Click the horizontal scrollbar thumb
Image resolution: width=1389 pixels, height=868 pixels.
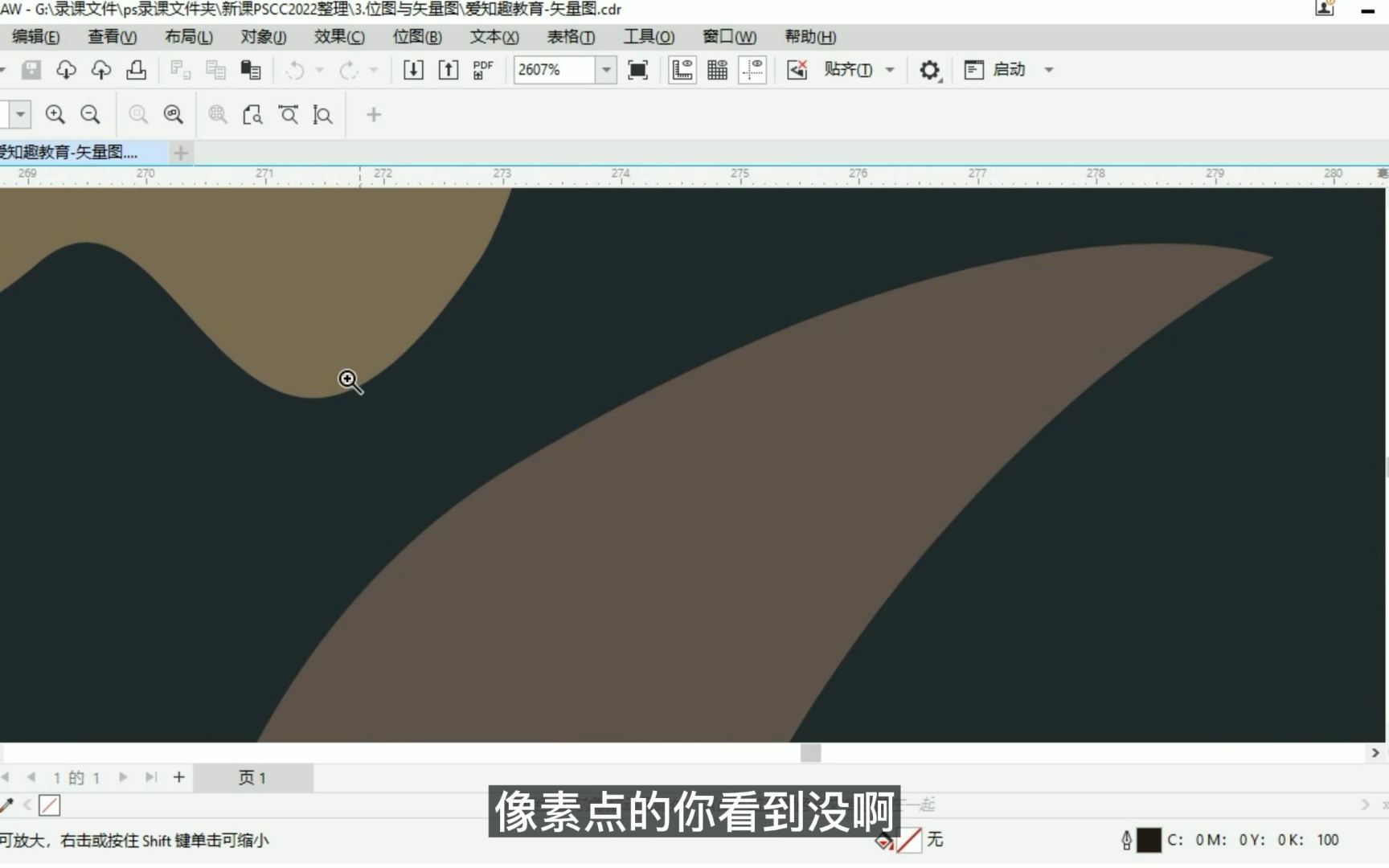811,753
